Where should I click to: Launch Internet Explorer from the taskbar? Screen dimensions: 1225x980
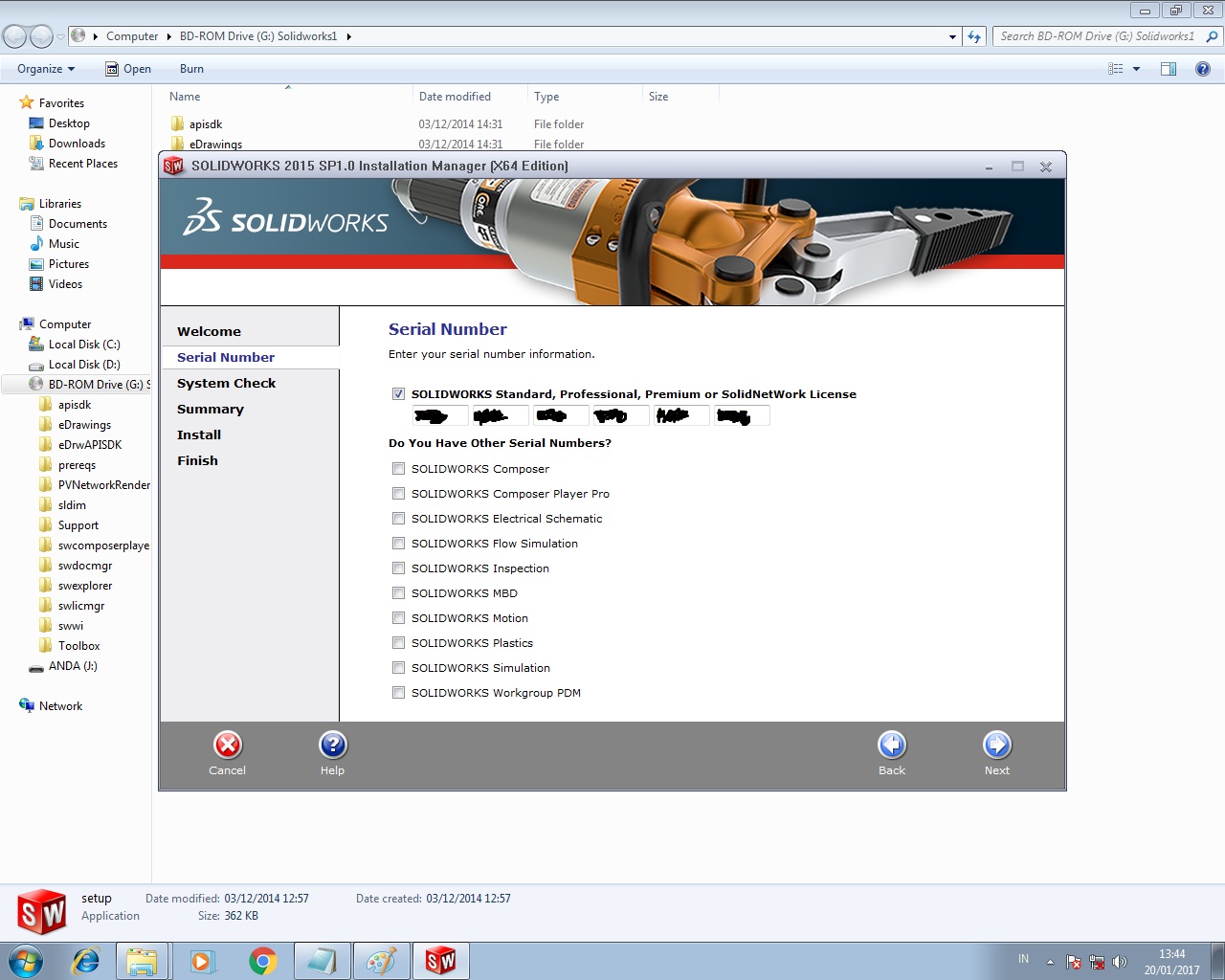point(86,961)
